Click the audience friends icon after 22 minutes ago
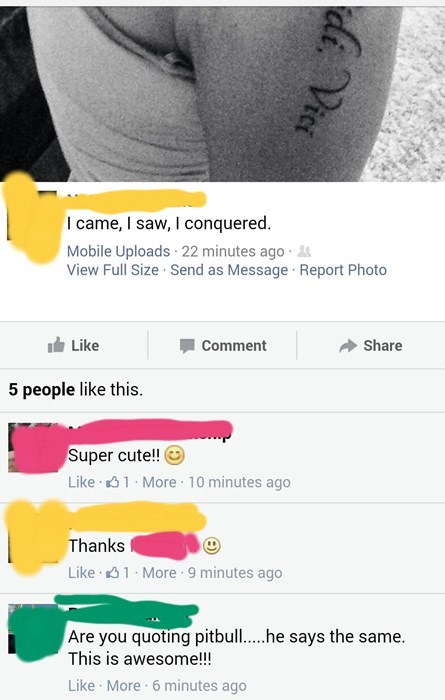This screenshot has width=445, height=700. (304, 251)
